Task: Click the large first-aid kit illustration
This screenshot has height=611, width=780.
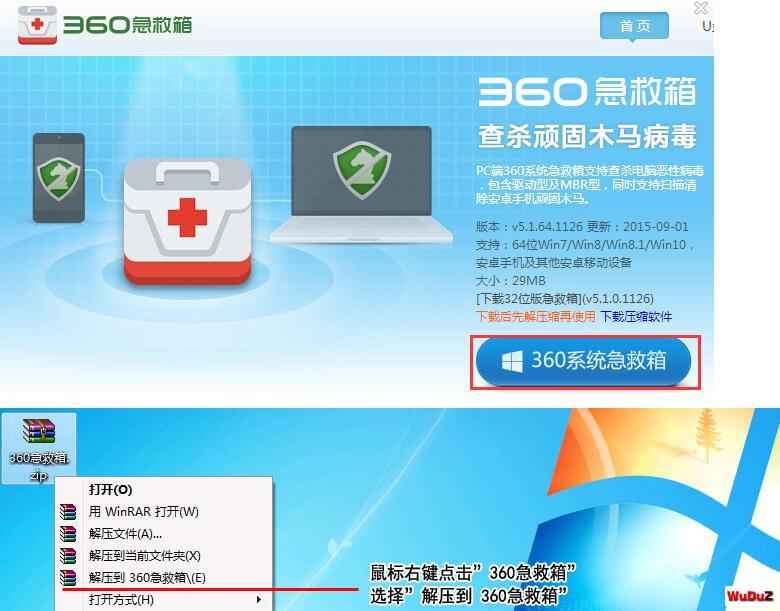Action: point(188,221)
